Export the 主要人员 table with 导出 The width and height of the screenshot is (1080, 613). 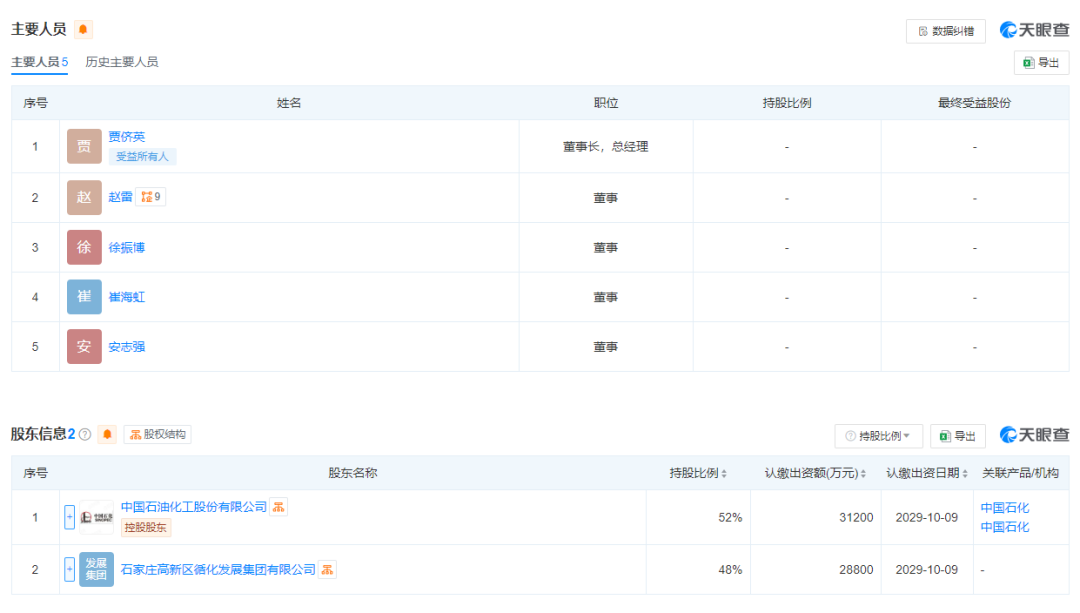click(x=1041, y=62)
